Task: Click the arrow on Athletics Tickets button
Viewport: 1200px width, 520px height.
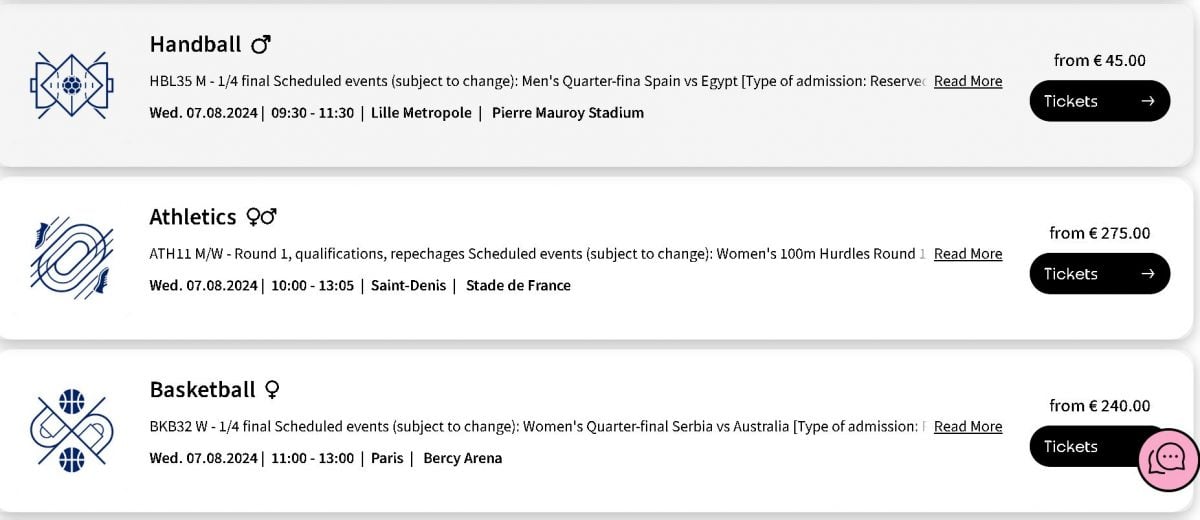Action: click(1147, 274)
